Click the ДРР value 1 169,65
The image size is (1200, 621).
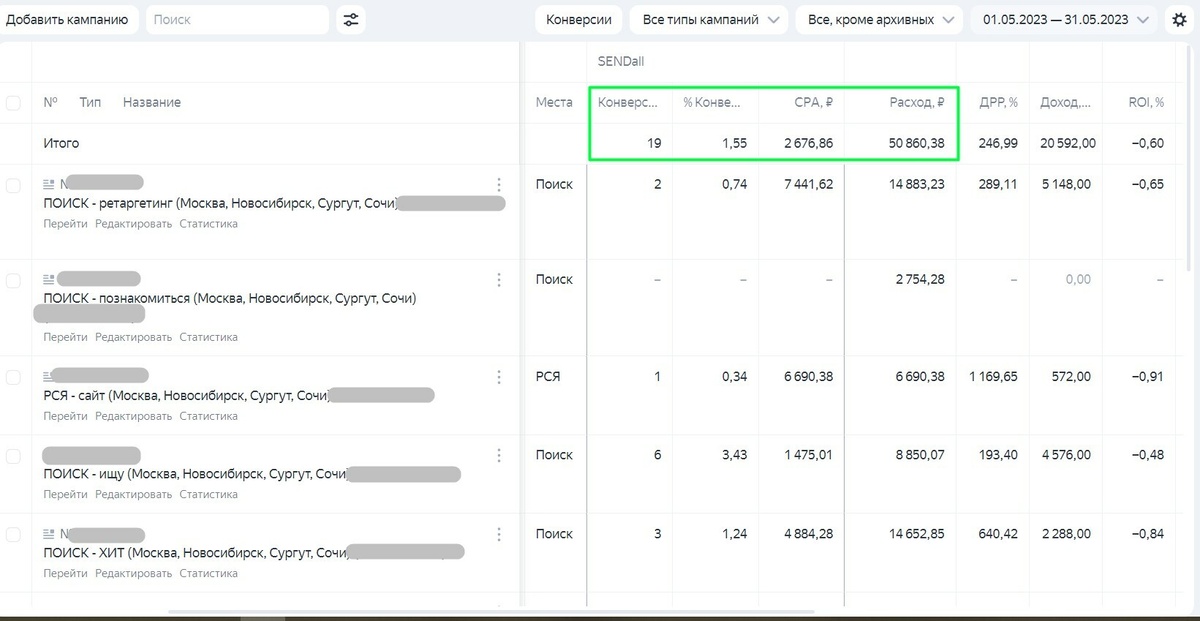(x=993, y=377)
